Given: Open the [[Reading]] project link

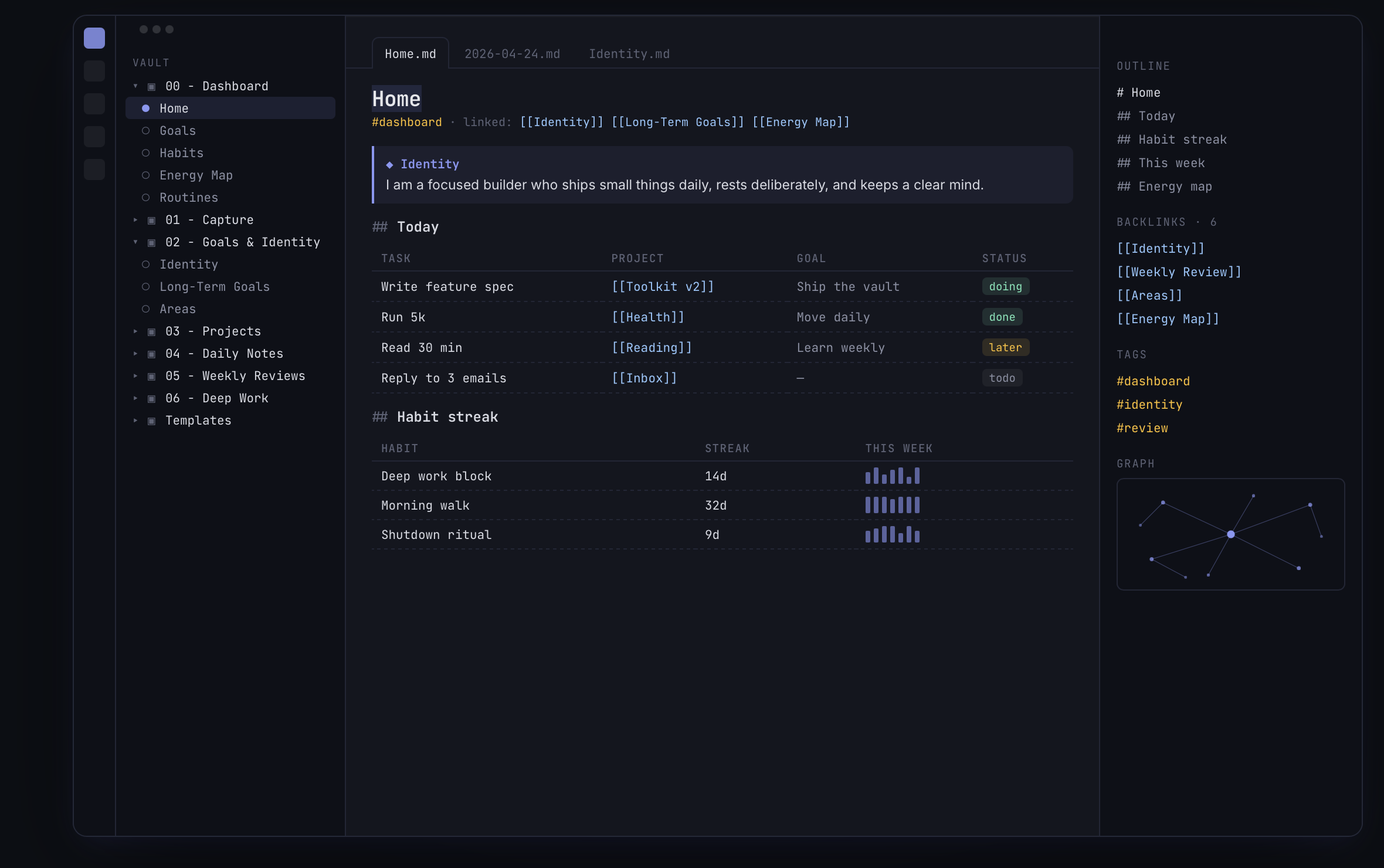Looking at the screenshot, I should 652,348.
